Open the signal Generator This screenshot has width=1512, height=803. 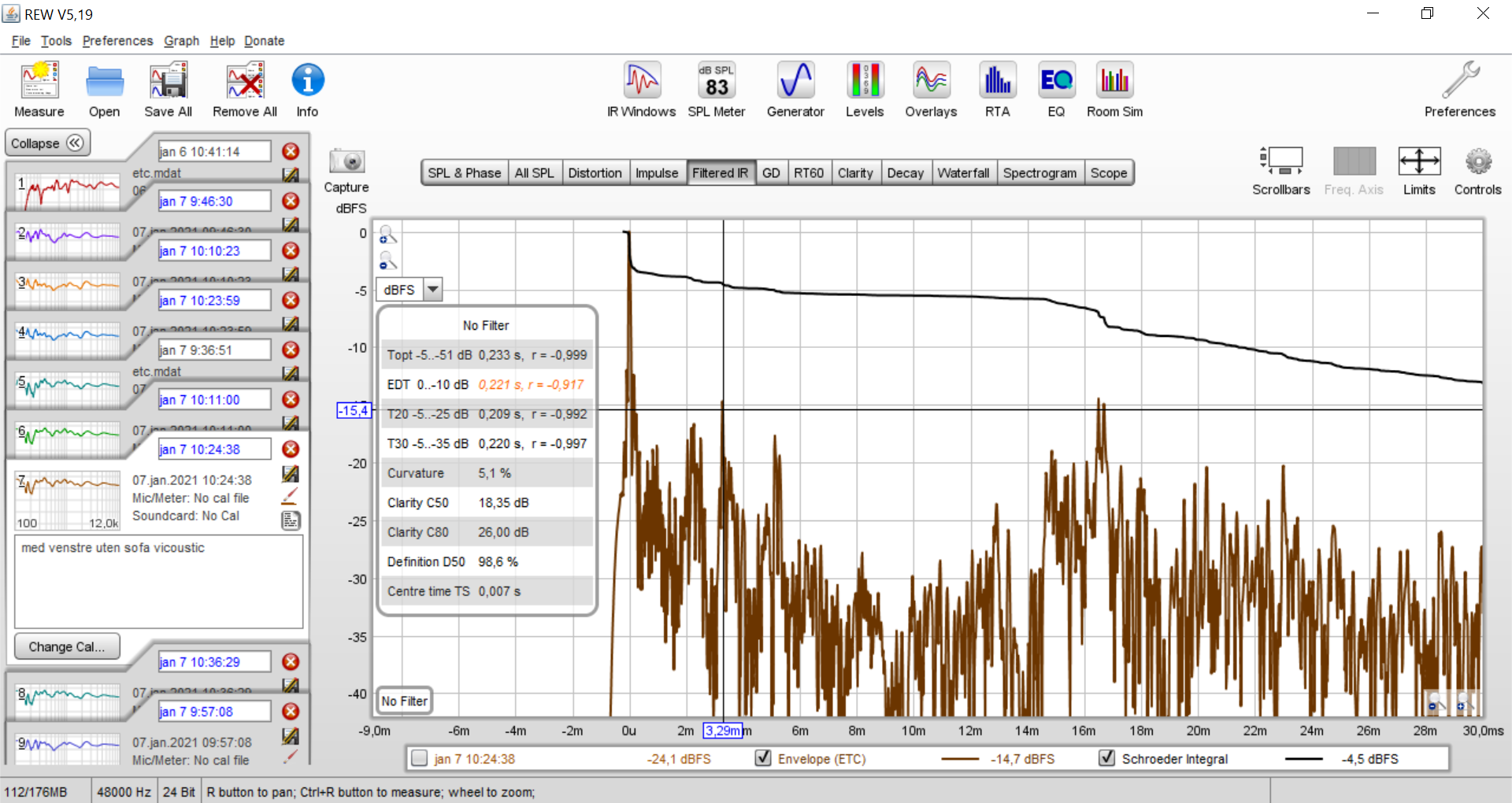pyautogui.click(x=795, y=80)
